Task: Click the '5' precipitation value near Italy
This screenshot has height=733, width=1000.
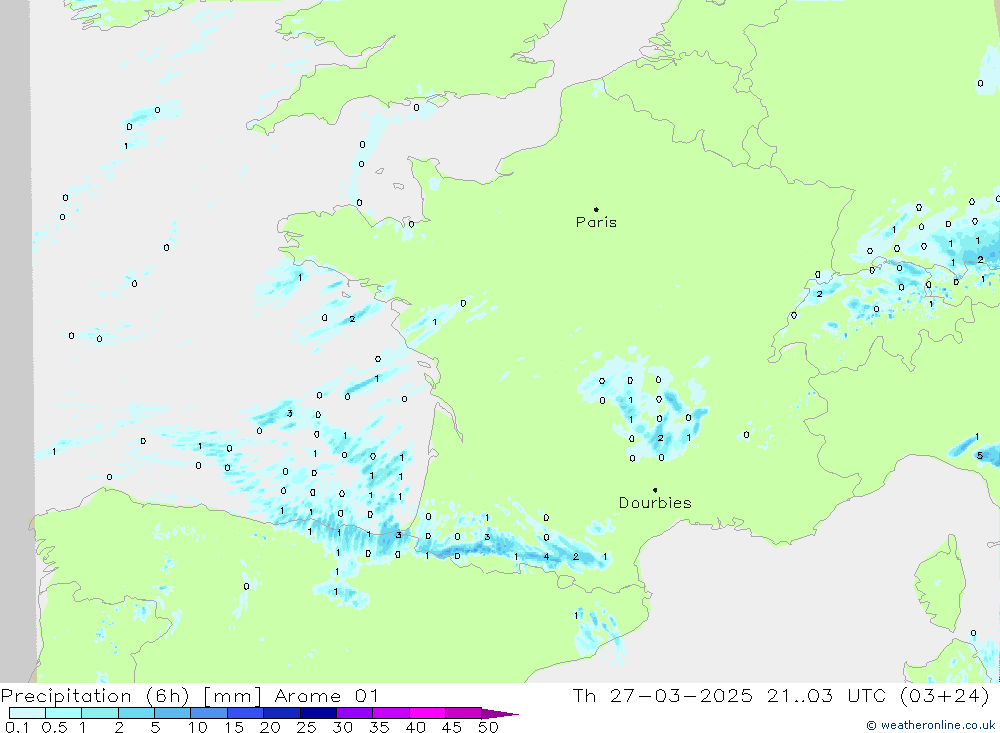Action: coord(980,455)
